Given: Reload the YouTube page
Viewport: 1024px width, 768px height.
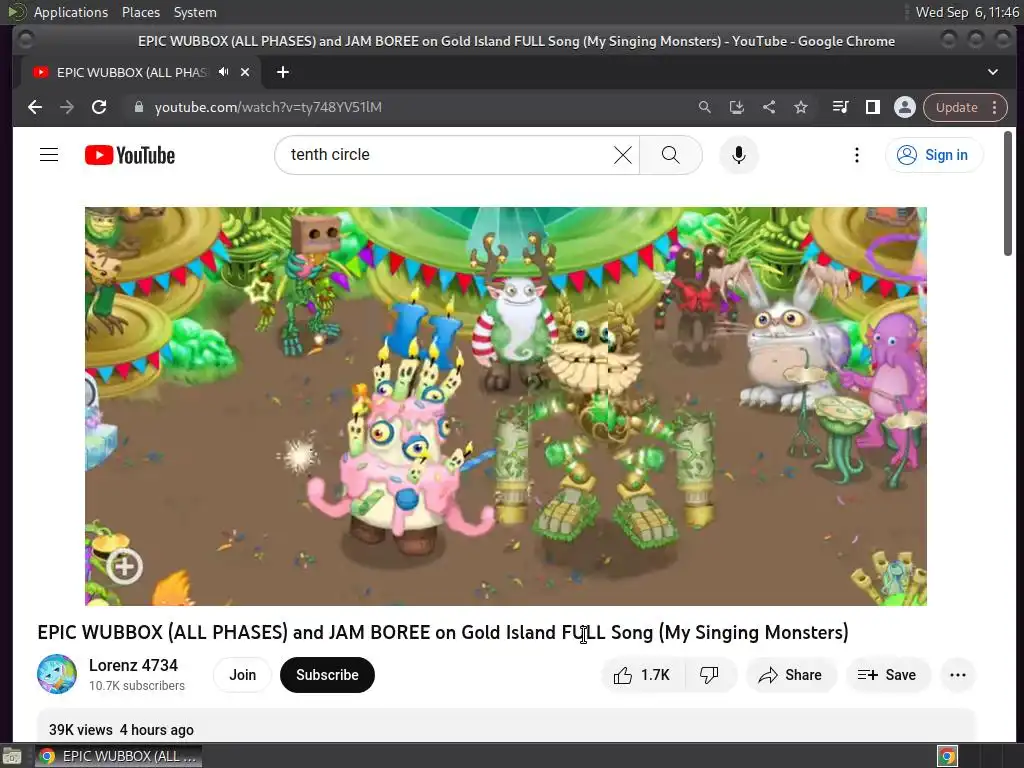Looking at the screenshot, I should (99, 107).
